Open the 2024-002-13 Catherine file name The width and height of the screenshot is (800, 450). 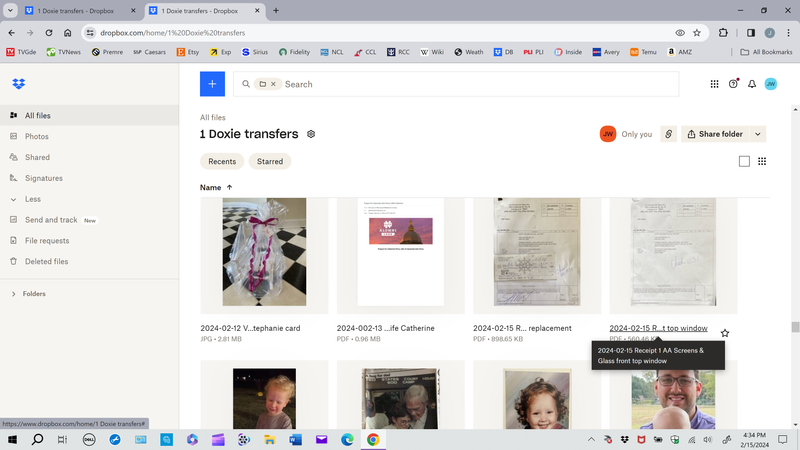(386, 328)
